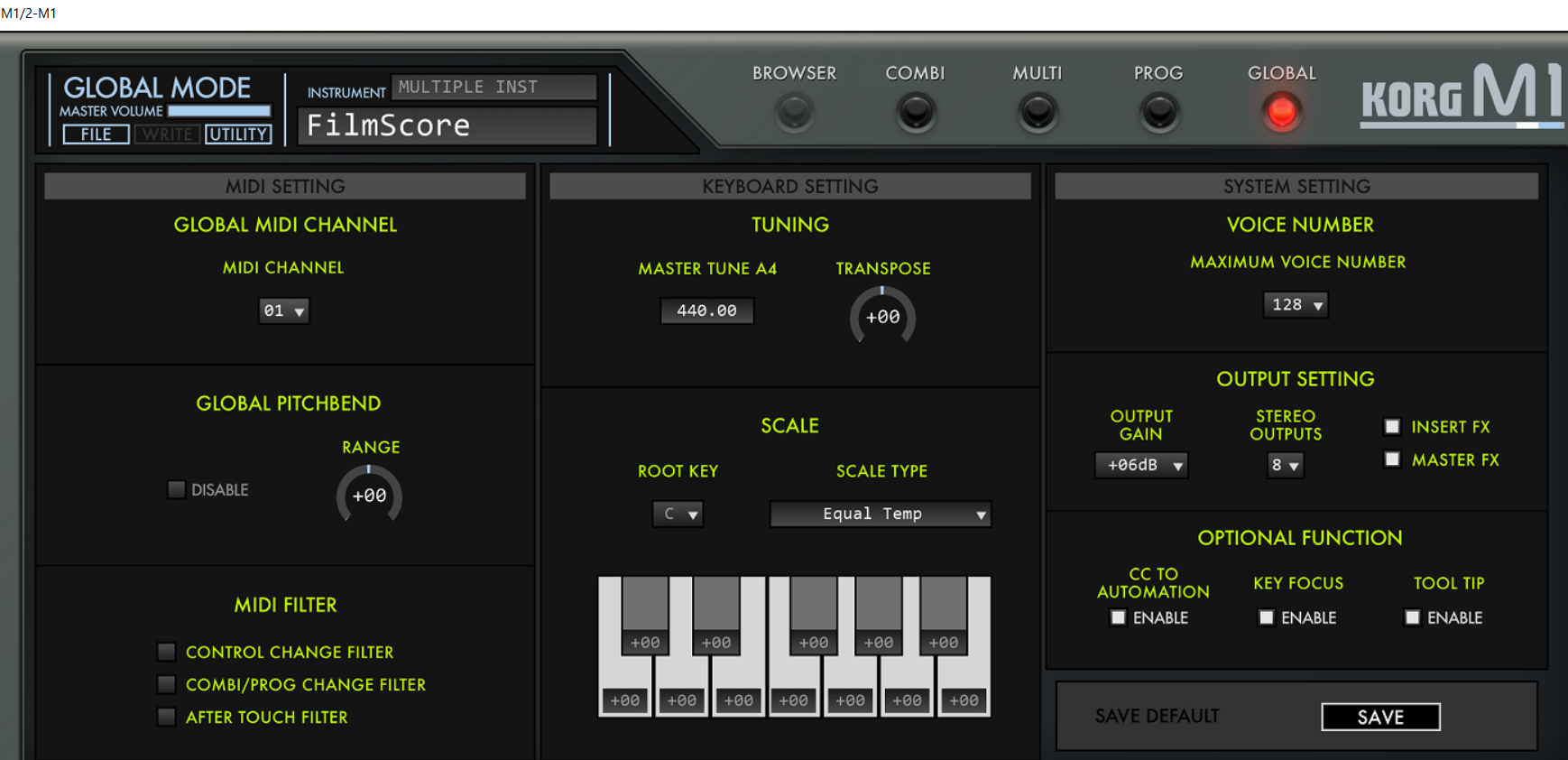Open the FILE menu

96,134
